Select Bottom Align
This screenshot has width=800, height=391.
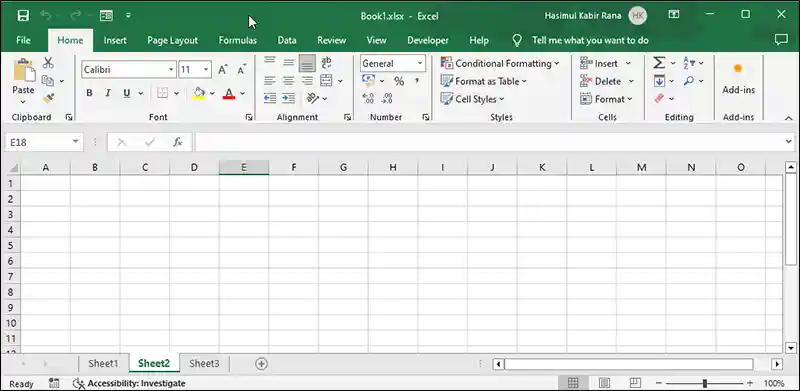307,63
